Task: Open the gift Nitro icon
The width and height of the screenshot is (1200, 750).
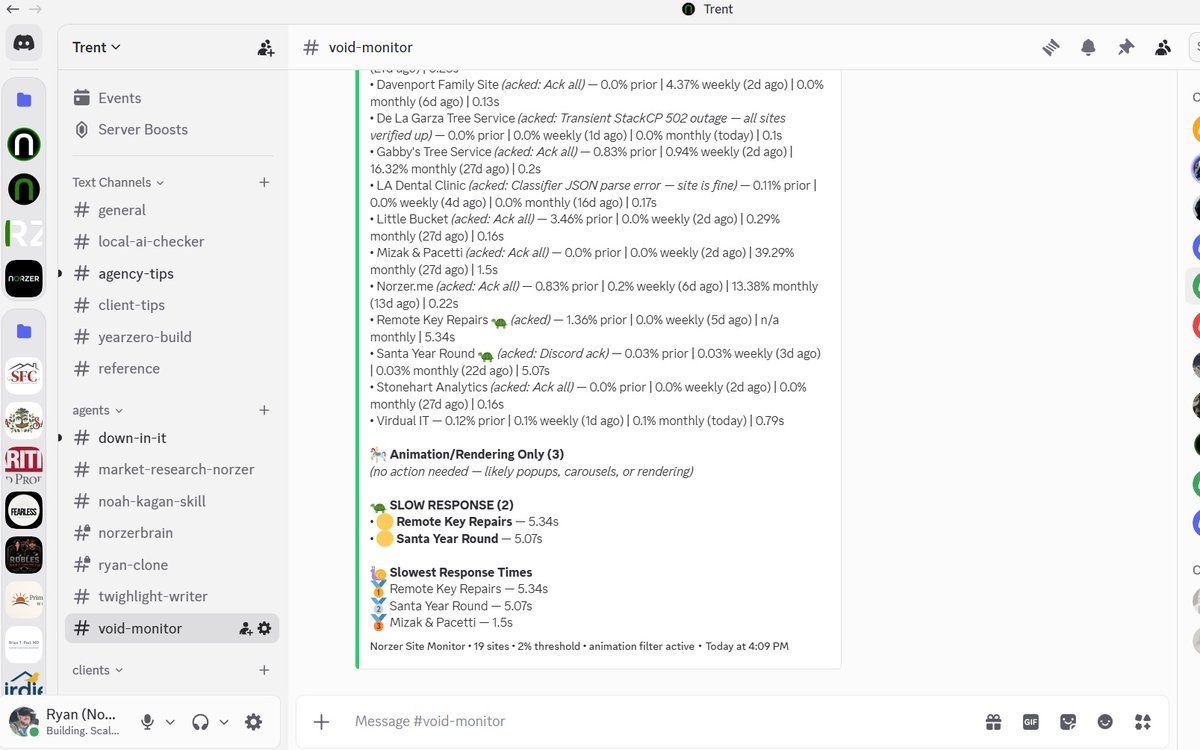Action: pos(993,721)
